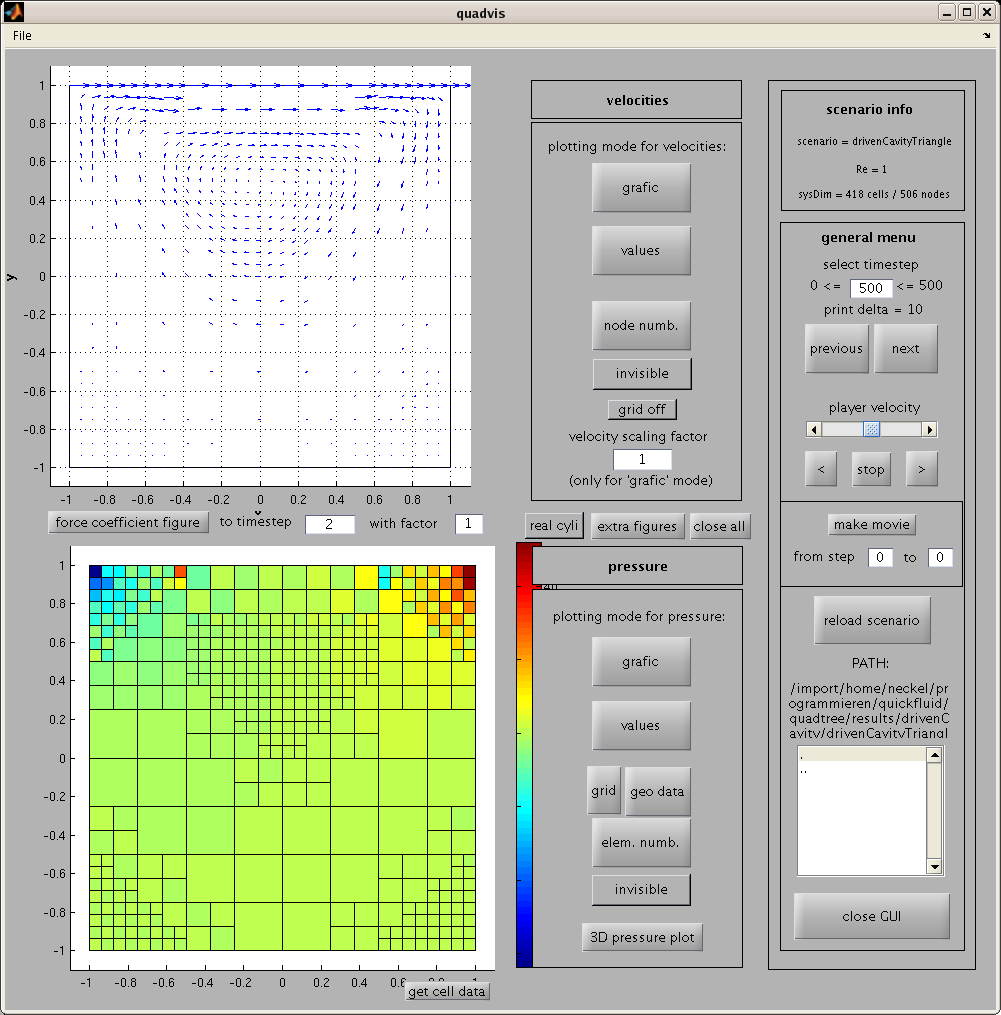
Task: Click the player velocity slider thumb
Action: [x=872, y=429]
